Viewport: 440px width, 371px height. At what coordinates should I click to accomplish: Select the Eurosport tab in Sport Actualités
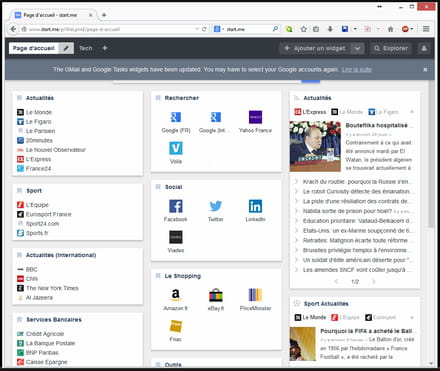(x=380, y=317)
